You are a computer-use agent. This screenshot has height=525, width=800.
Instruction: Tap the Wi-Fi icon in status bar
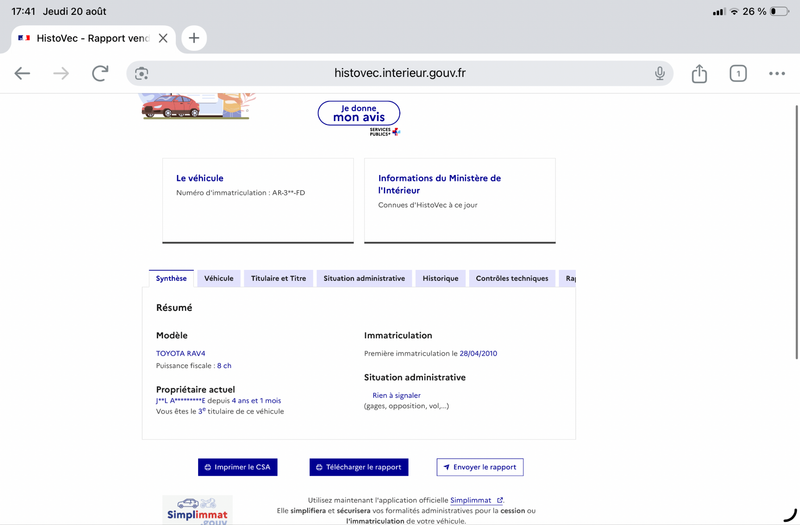(x=734, y=11)
